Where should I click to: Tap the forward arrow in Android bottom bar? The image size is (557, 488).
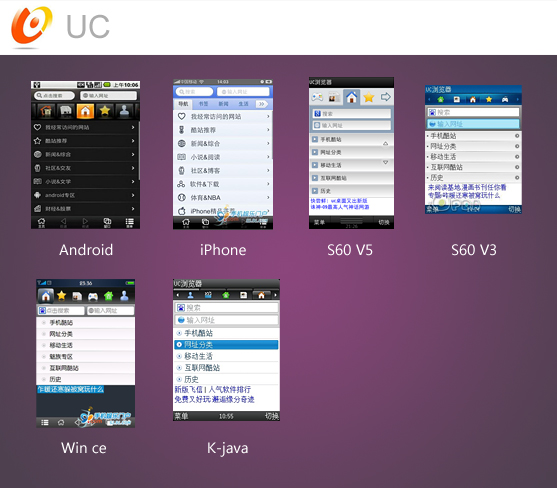85,222
